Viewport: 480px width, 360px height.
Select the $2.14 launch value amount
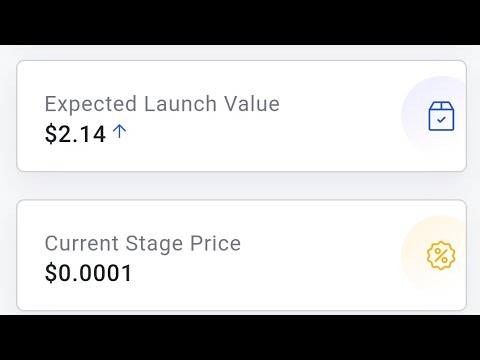[75, 134]
